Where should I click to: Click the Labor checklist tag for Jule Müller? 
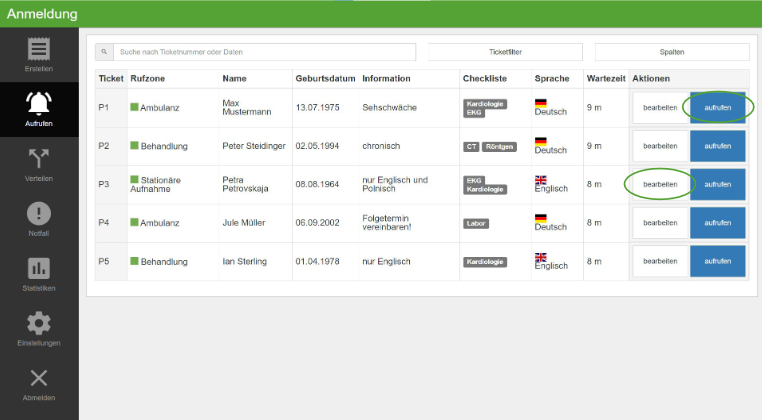tap(476, 224)
